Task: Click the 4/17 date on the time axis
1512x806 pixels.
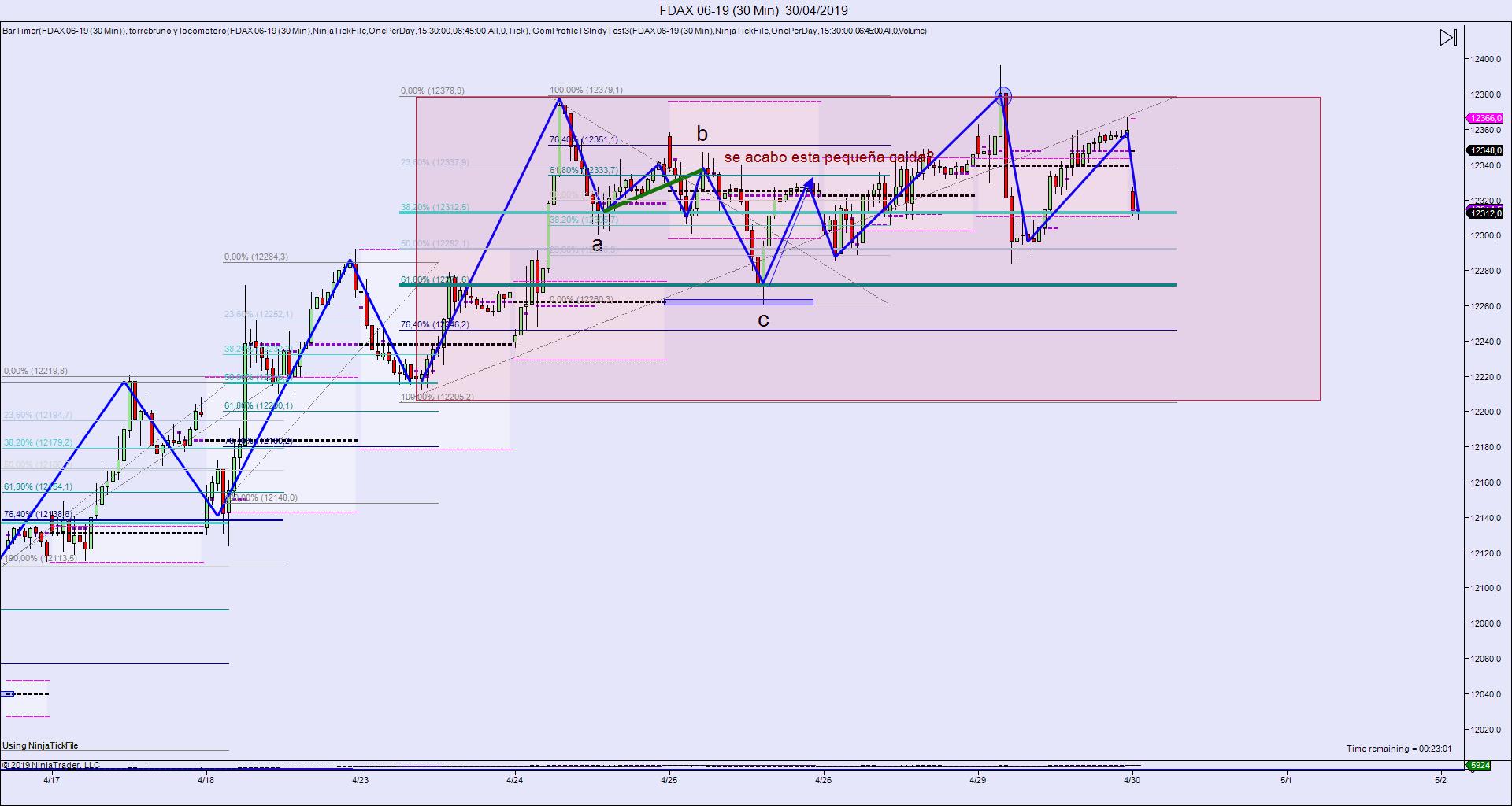Action: click(51, 780)
